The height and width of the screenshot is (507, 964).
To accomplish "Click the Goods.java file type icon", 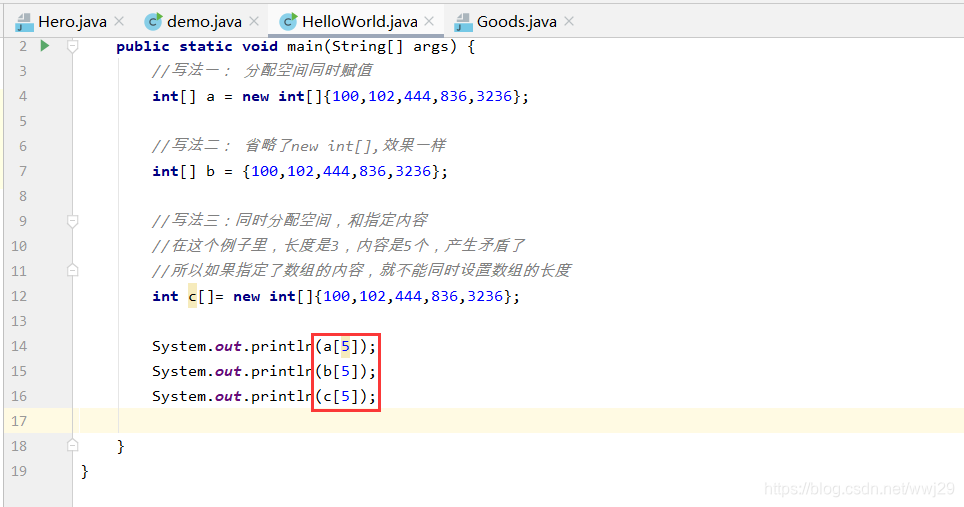I will pyautogui.click(x=463, y=22).
